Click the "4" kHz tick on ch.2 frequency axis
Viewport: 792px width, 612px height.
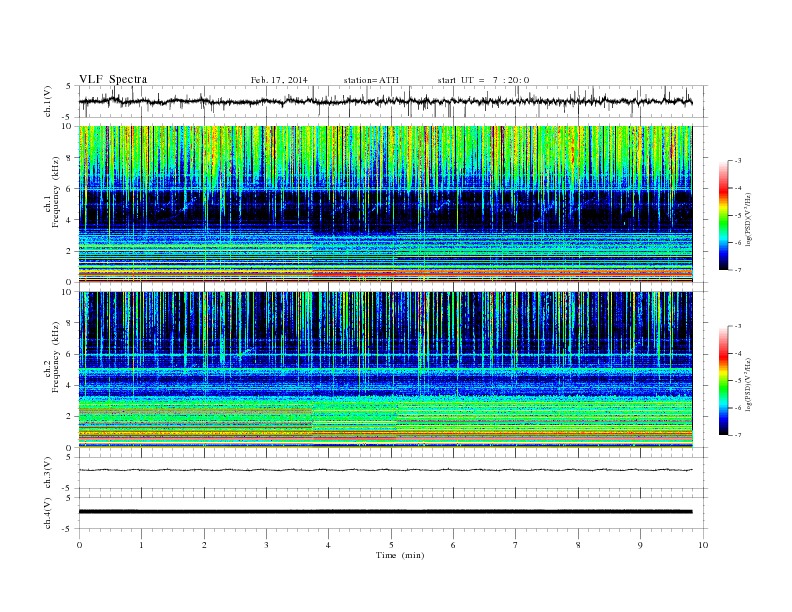pyautogui.click(x=70, y=385)
